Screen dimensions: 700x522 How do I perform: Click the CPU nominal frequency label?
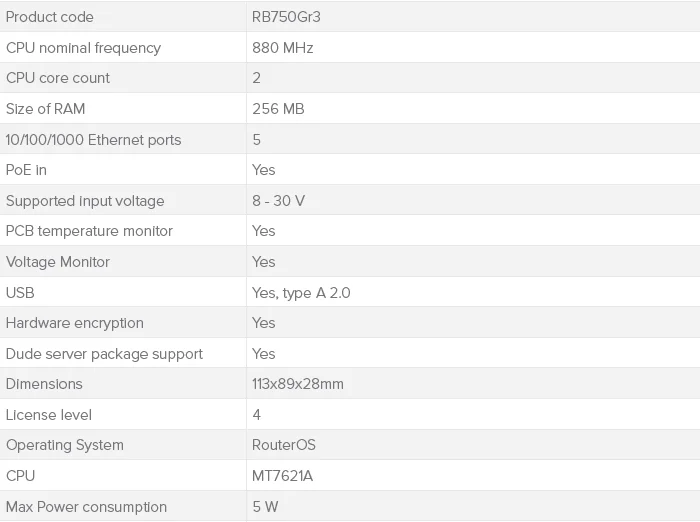coord(83,48)
